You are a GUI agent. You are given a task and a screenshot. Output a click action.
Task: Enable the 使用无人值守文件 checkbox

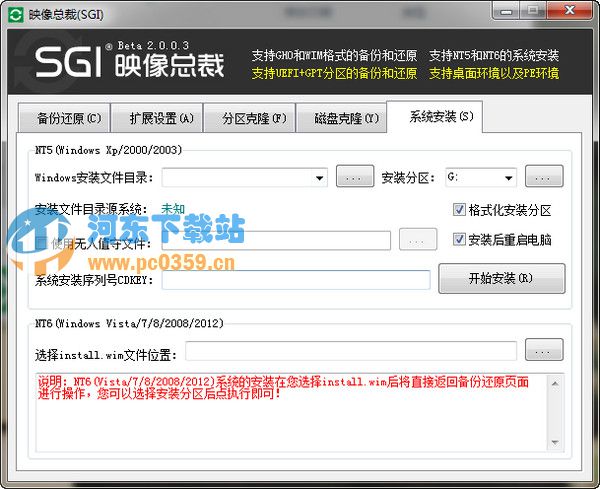click(x=41, y=243)
